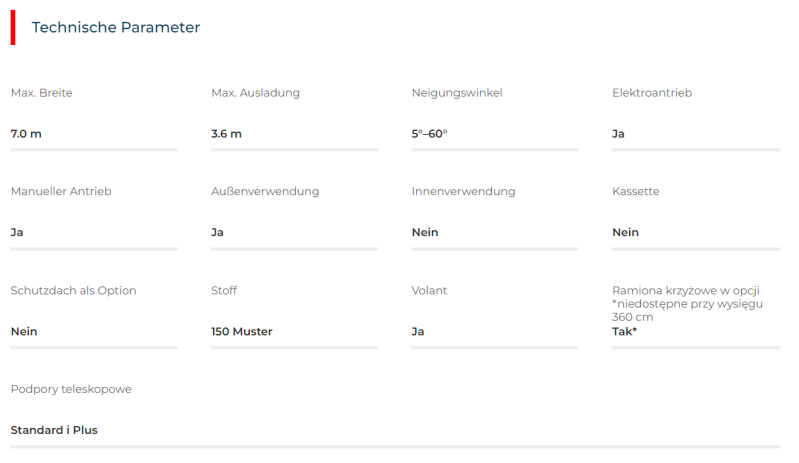This screenshot has height=463, width=799.
Task: Select the 150 Muster fabric value
Action: [241, 331]
